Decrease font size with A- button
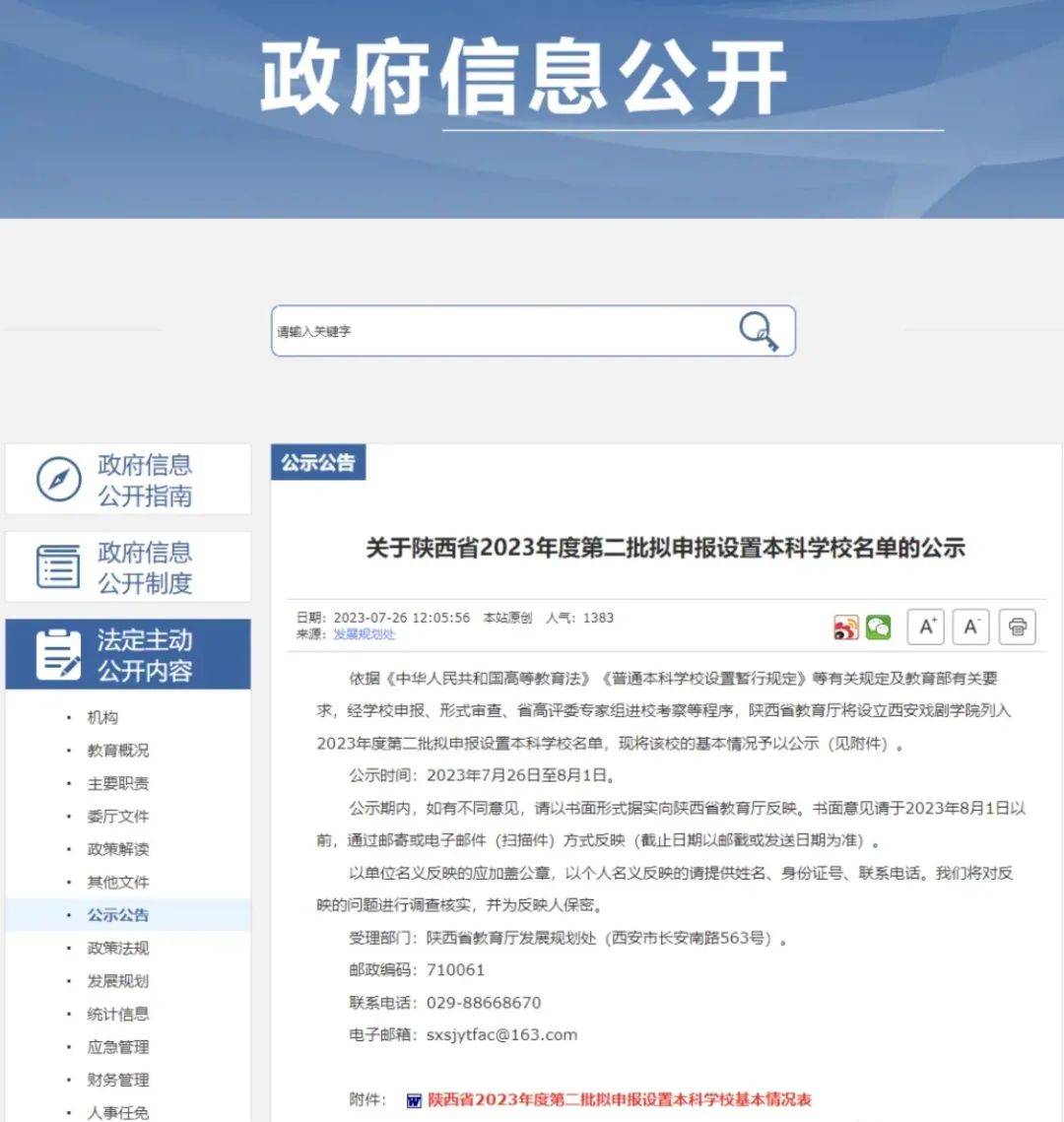 click(x=971, y=627)
